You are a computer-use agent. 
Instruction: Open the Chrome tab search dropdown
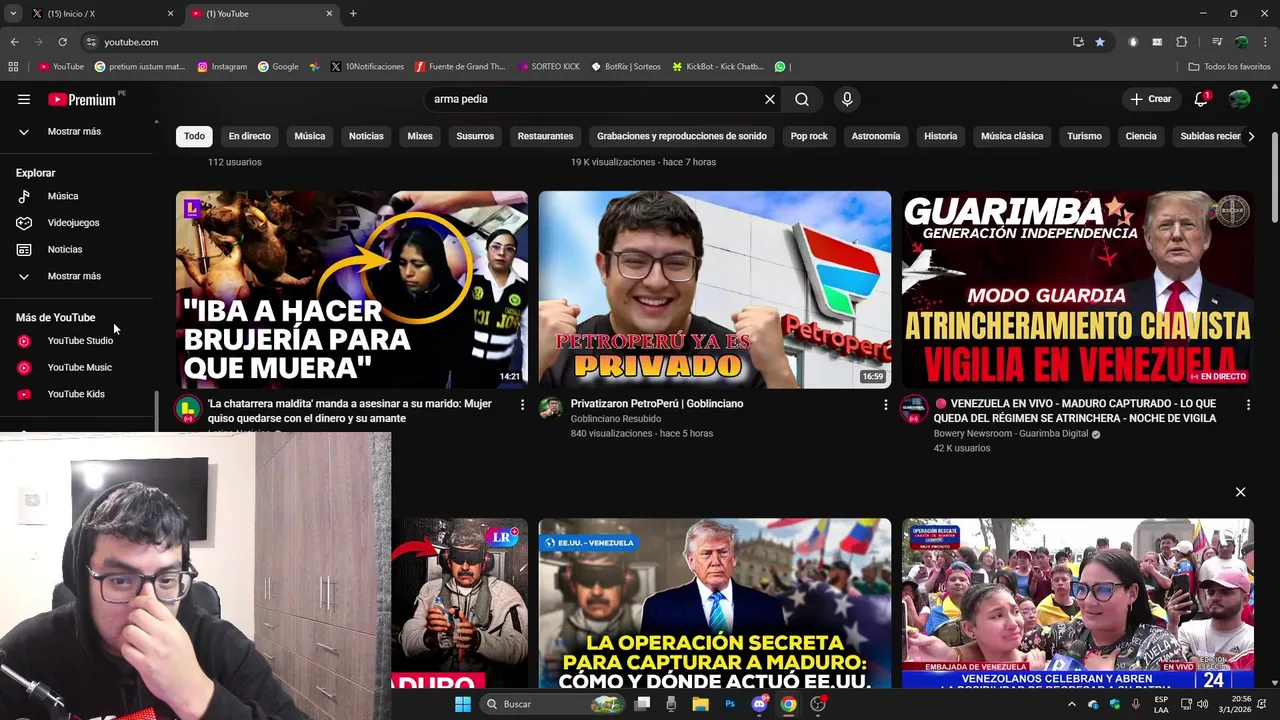(x=13, y=14)
